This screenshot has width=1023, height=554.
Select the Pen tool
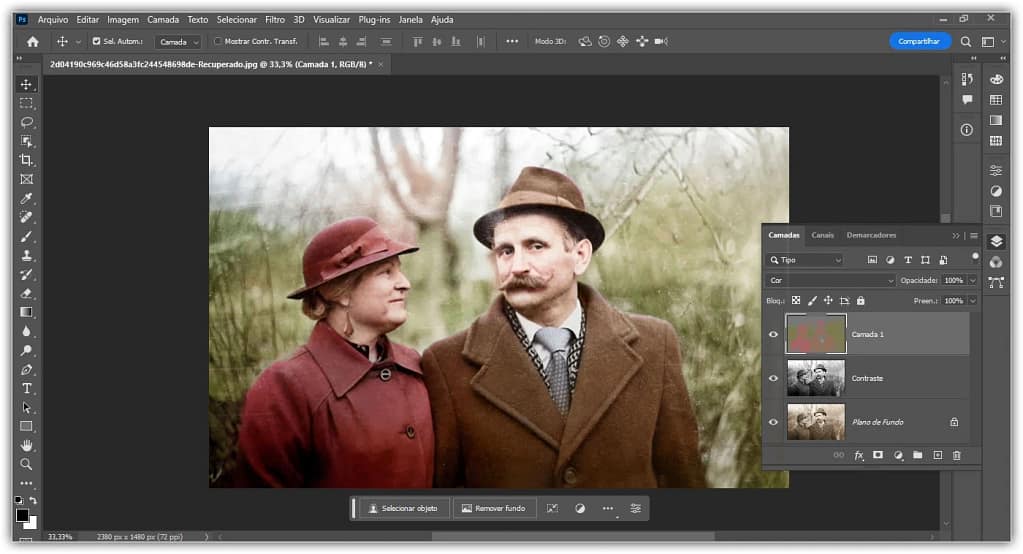tap(26, 369)
